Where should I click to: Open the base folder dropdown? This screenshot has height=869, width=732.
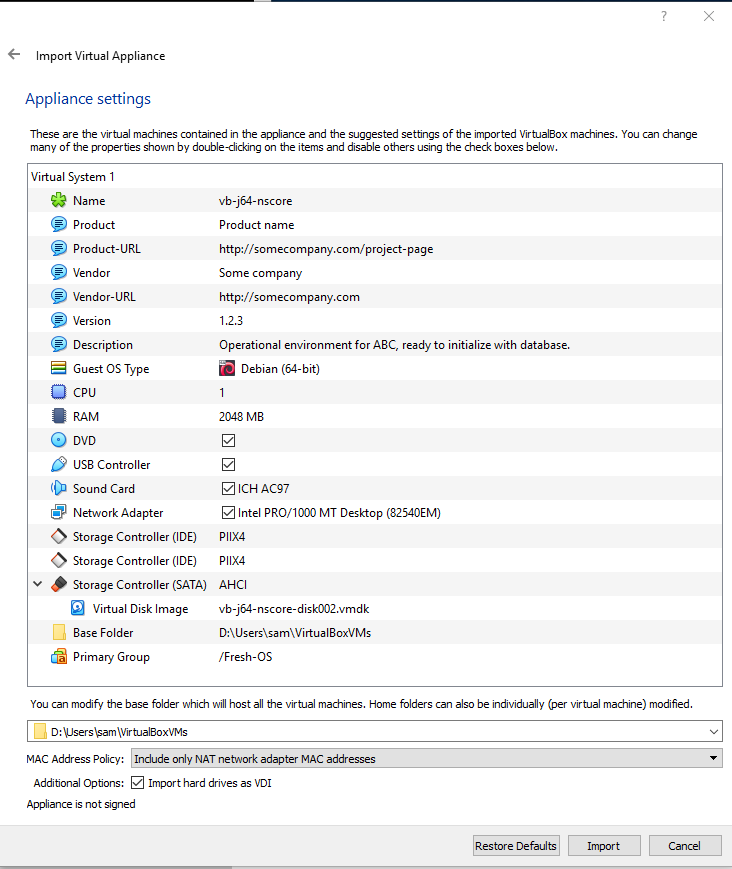point(715,731)
